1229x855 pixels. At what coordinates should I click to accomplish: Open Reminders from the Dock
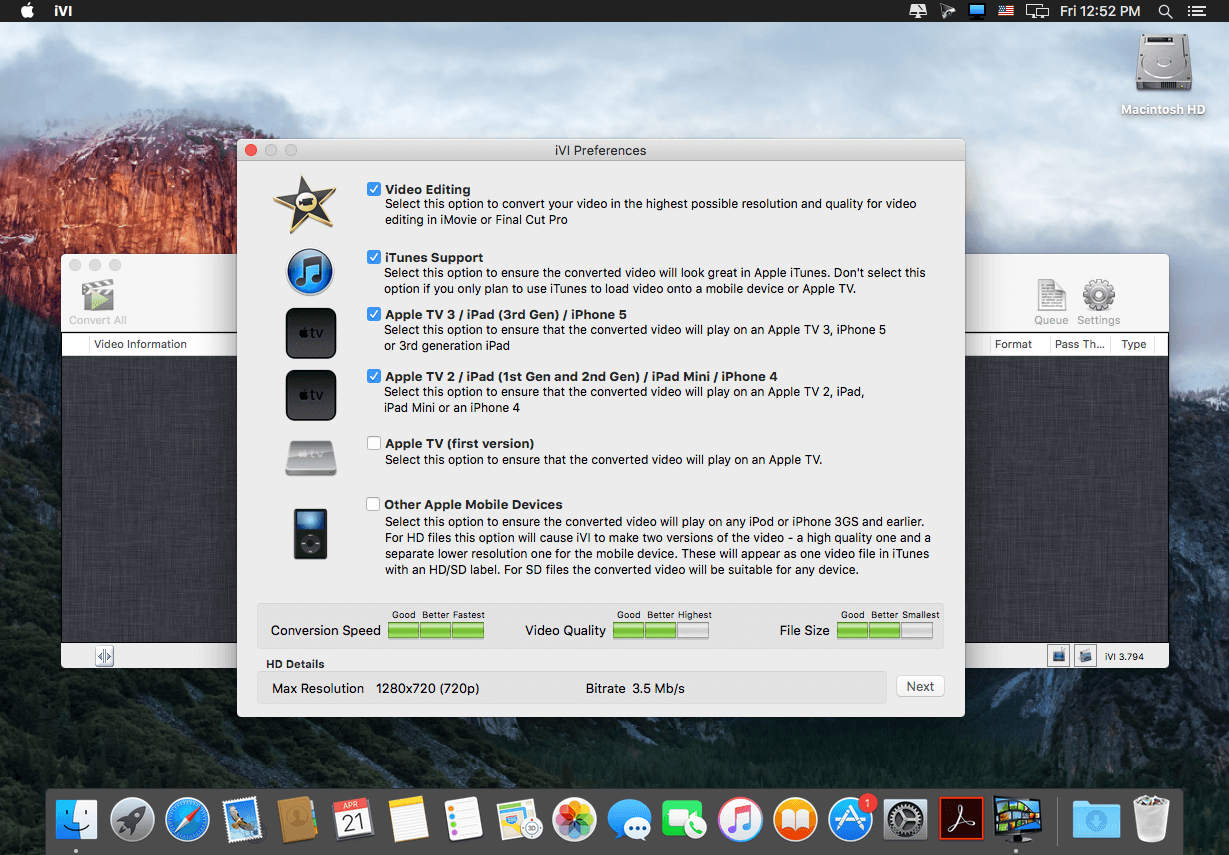[464, 820]
